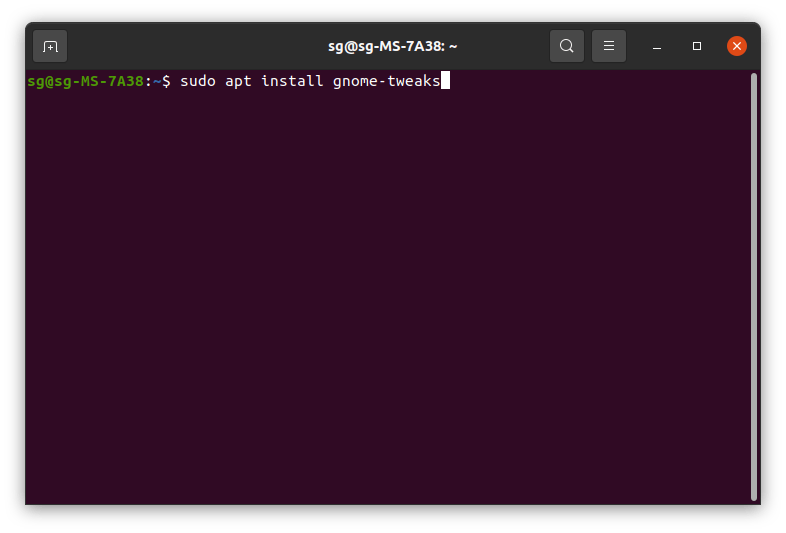Maximize the terminal window
Image resolution: width=786 pixels, height=533 pixels.
tap(697, 46)
